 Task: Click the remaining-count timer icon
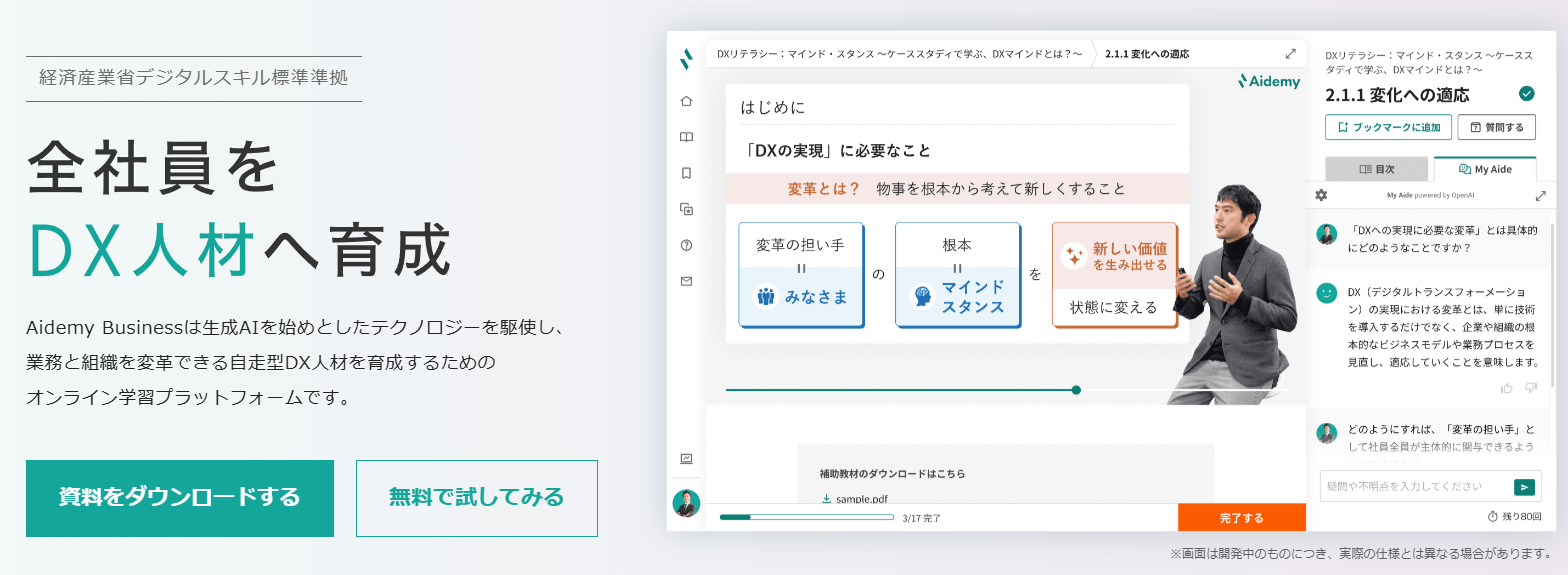(1493, 517)
